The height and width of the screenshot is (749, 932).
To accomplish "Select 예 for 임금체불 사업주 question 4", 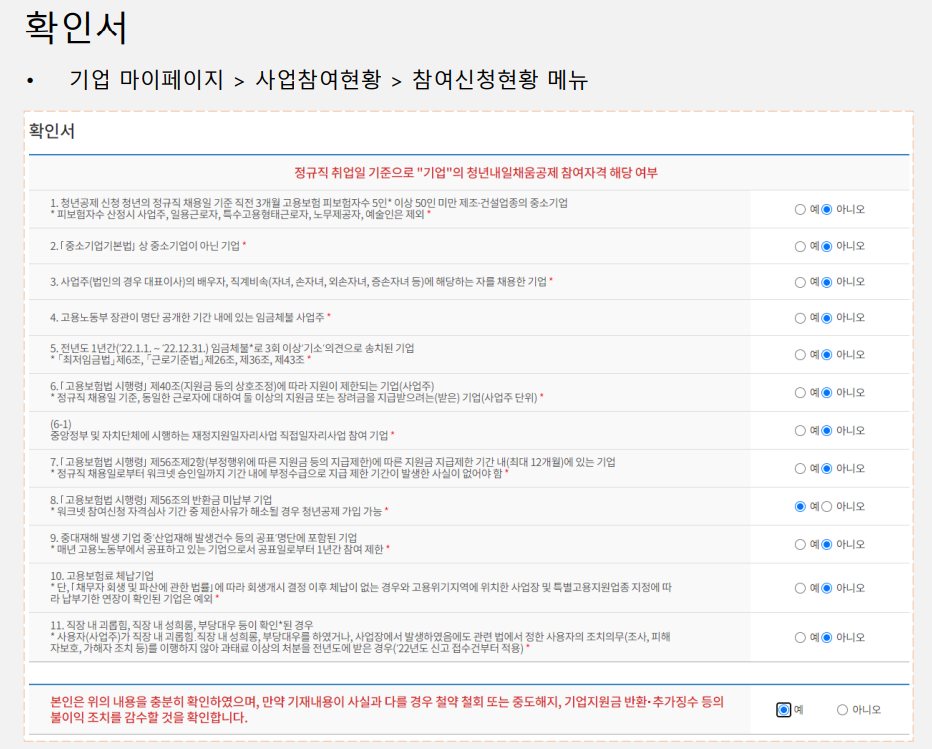I will point(800,316).
